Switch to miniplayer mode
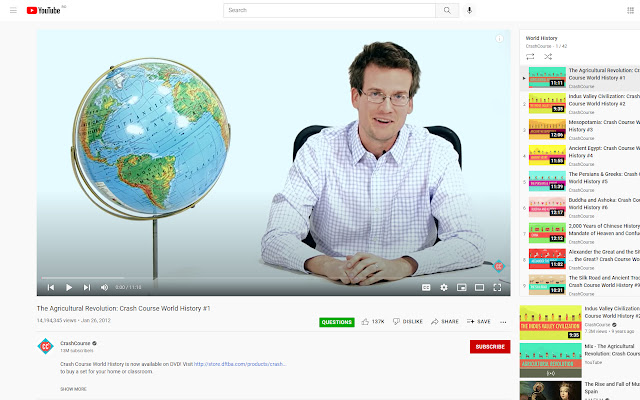 click(x=462, y=287)
